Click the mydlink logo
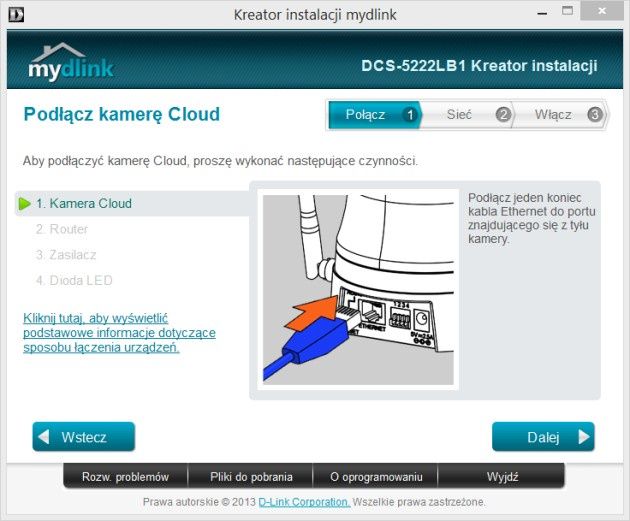The height and width of the screenshot is (521, 630). [71, 62]
